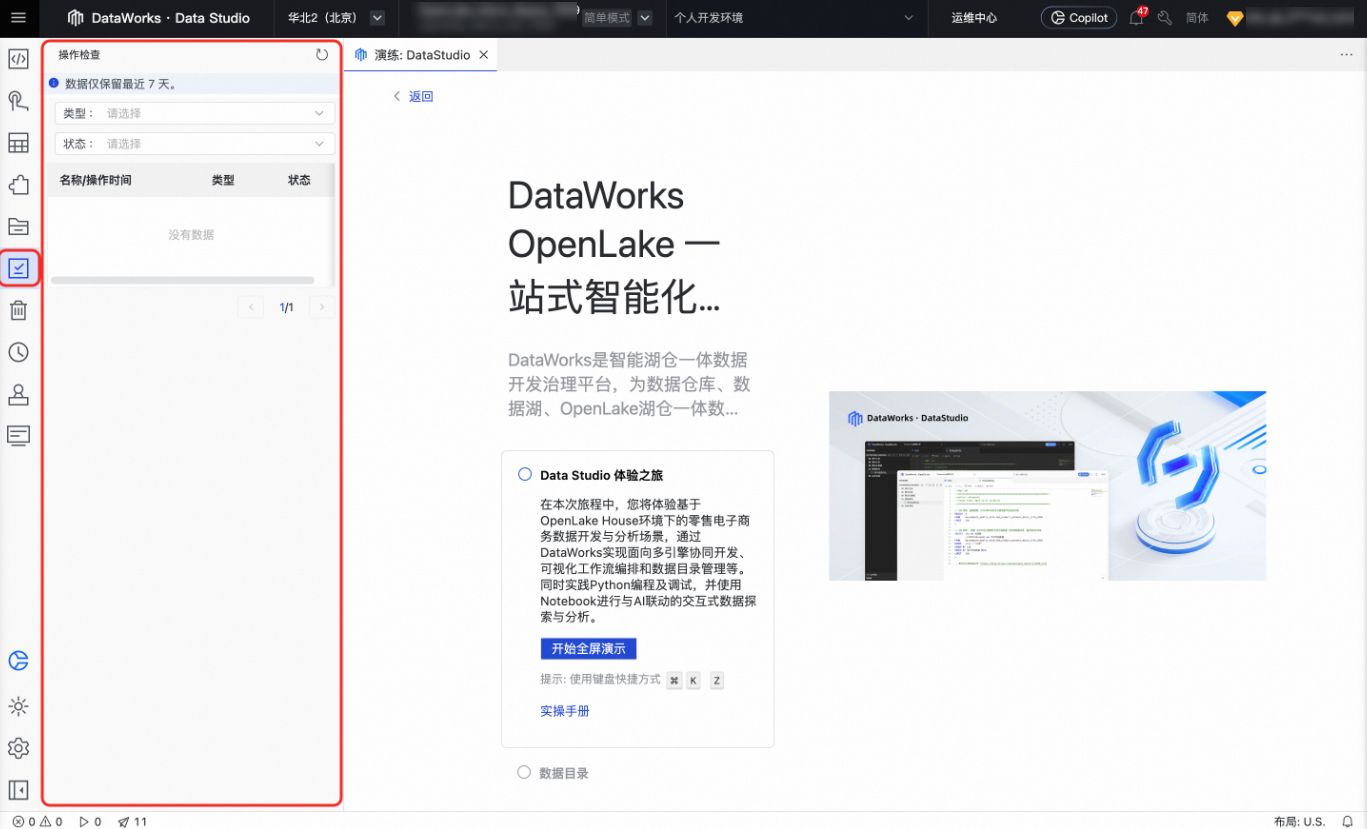Click the 开始全屏演示 button
Screen dimensions: 1367x829
[x=588, y=648]
